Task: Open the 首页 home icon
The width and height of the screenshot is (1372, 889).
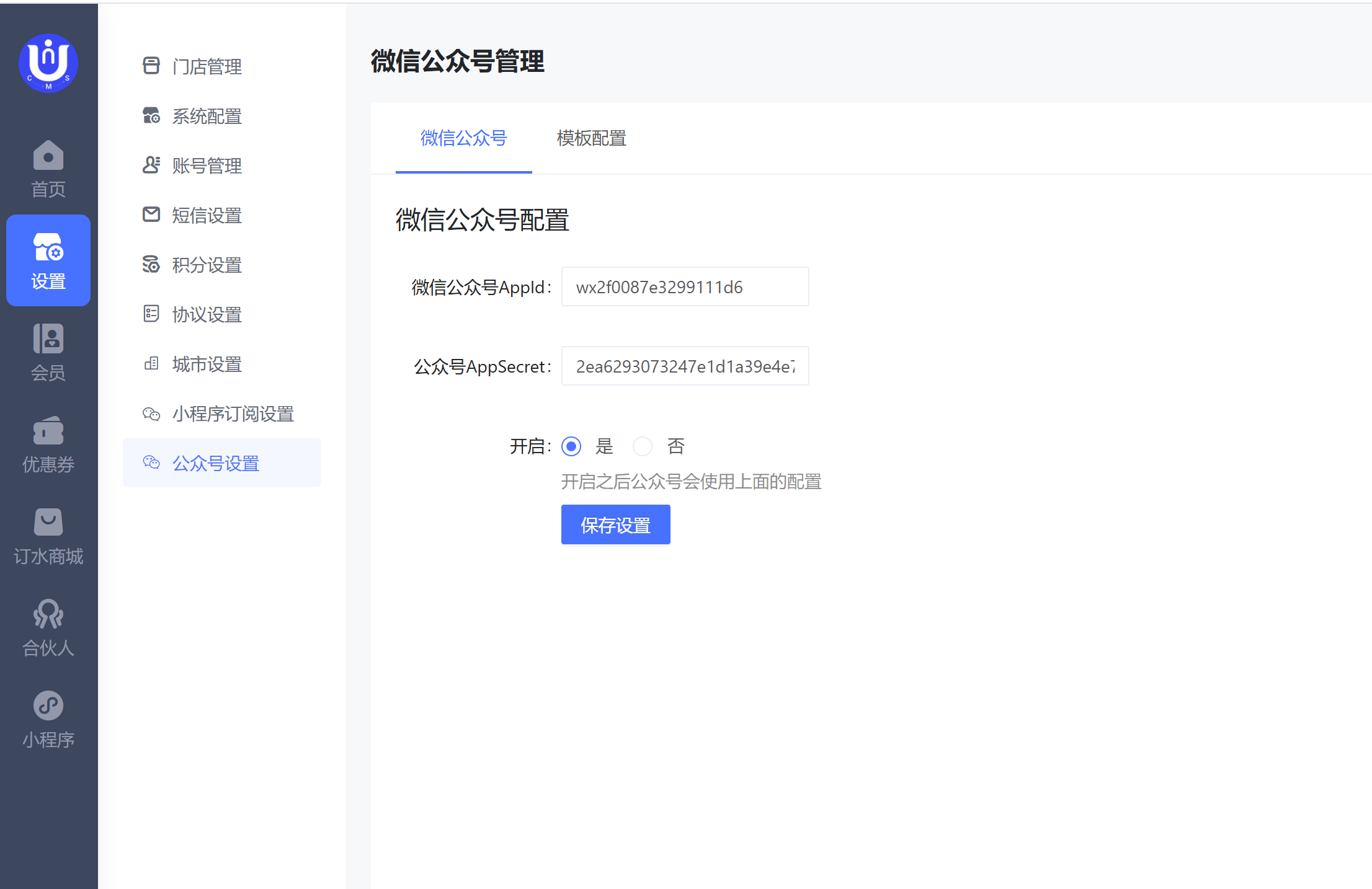Action: pos(48,155)
